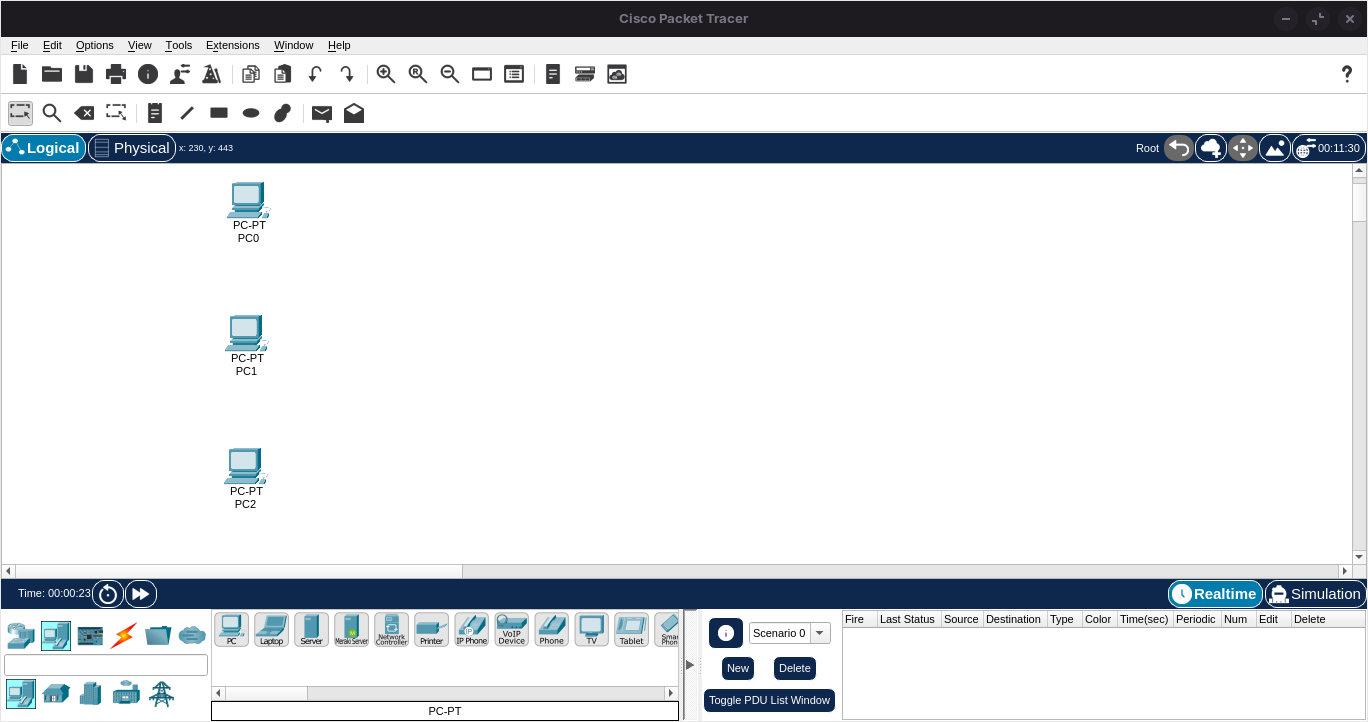This screenshot has width=1368, height=722.
Task: Open a file with the folder icon
Action: click(x=52, y=74)
